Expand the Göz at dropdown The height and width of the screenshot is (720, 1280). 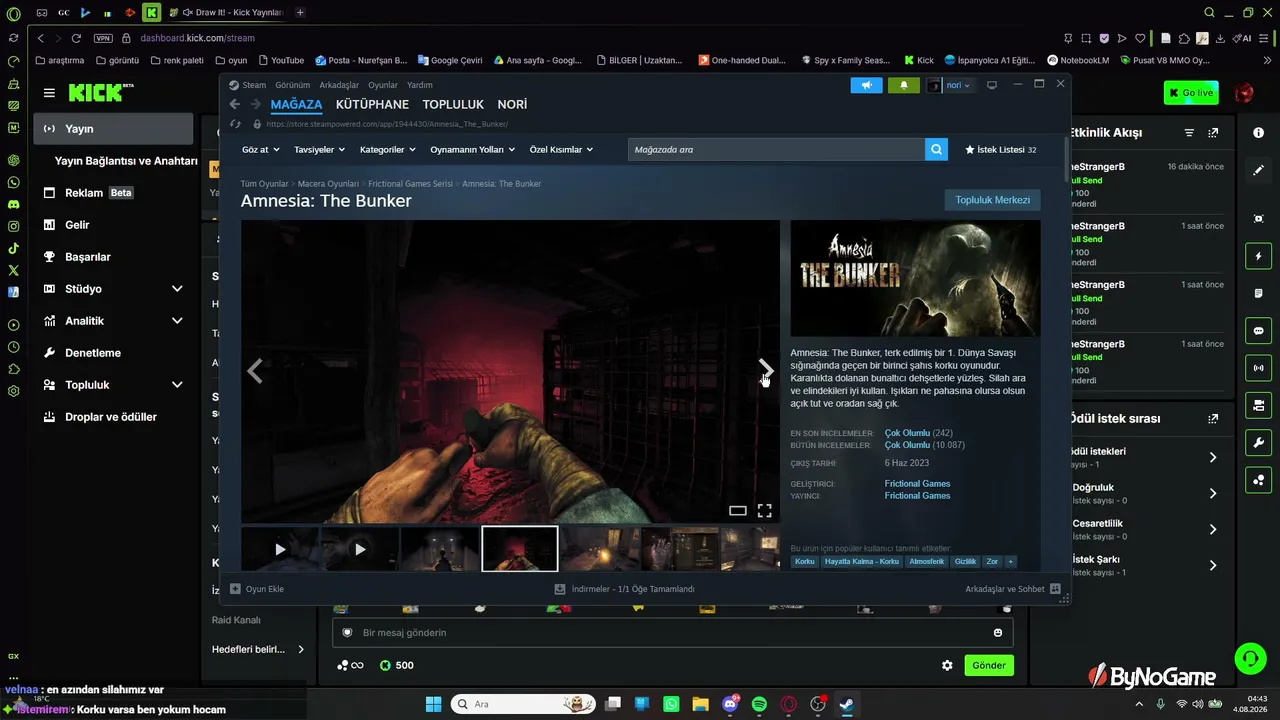click(x=260, y=150)
